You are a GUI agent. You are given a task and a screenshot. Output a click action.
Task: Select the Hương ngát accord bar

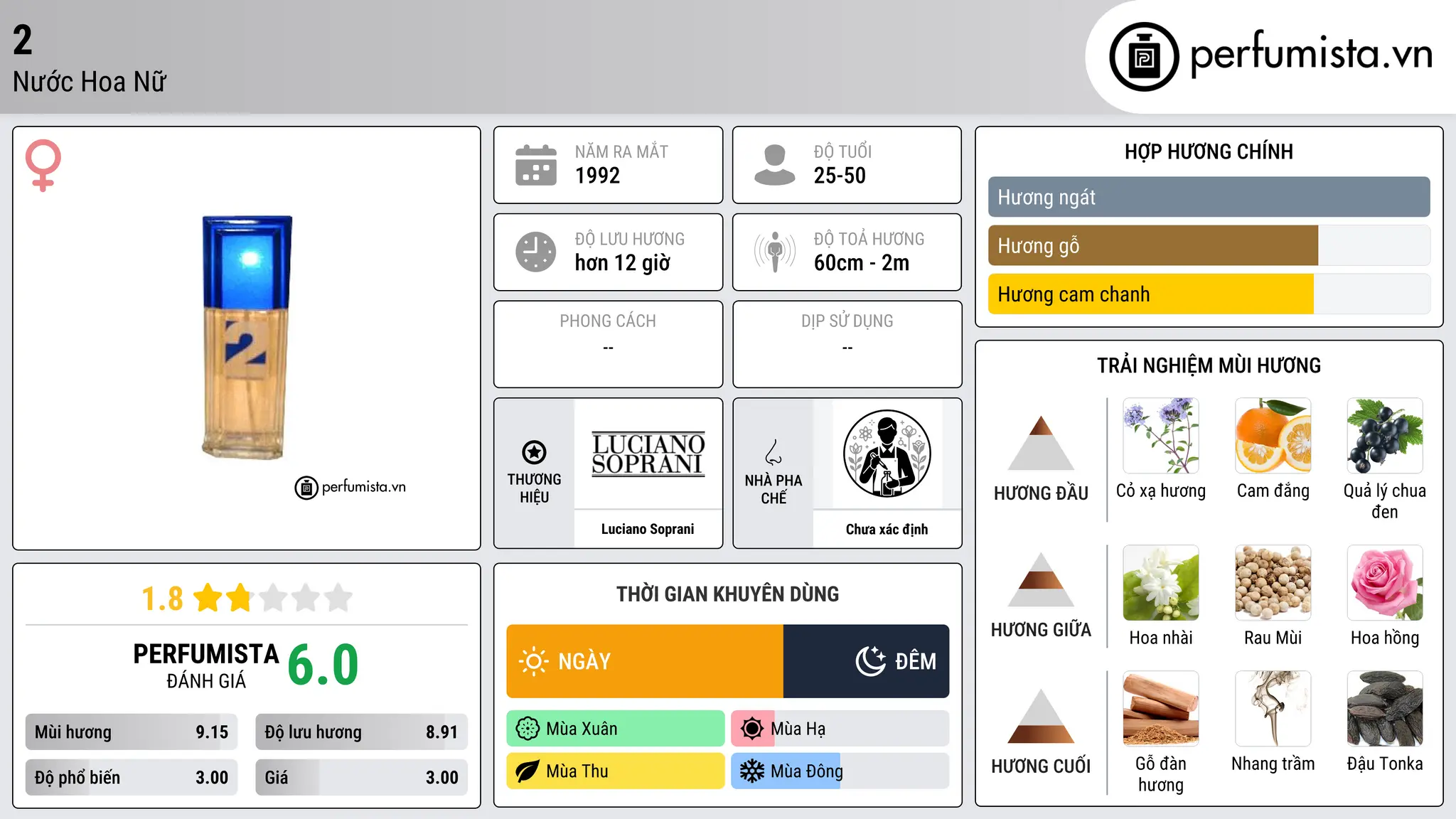[1209, 197]
